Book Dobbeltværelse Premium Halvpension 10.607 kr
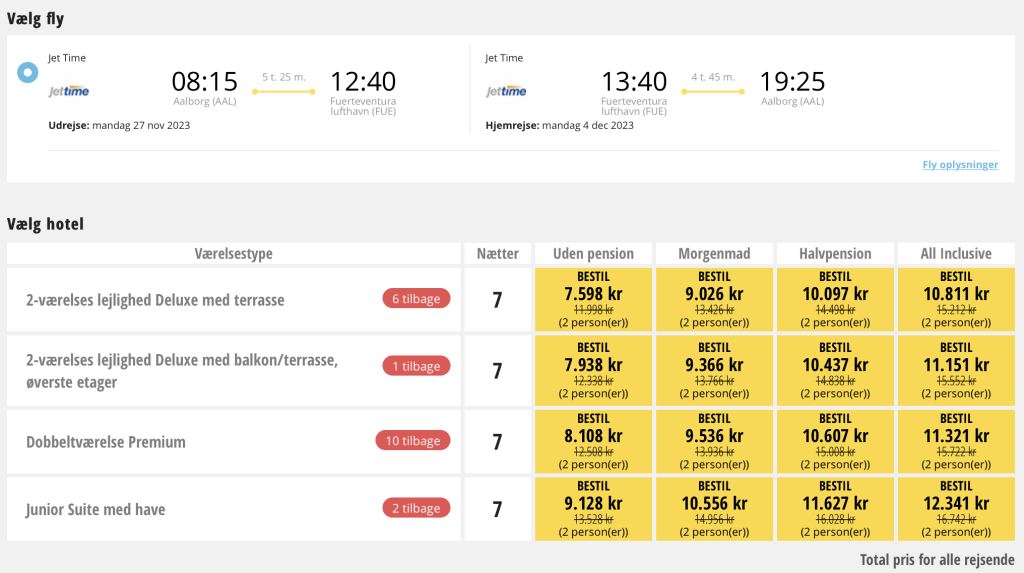1024x573 pixels. tap(835, 442)
